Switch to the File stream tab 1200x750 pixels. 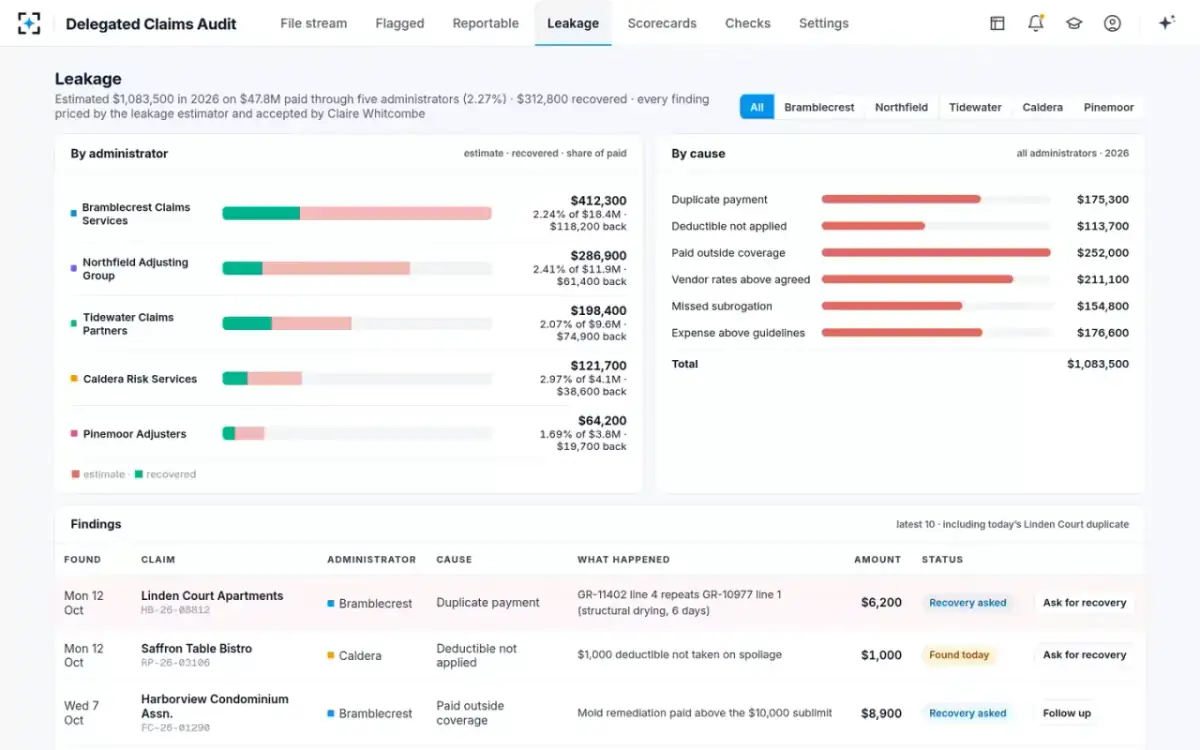pyautogui.click(x=314, y=23)
